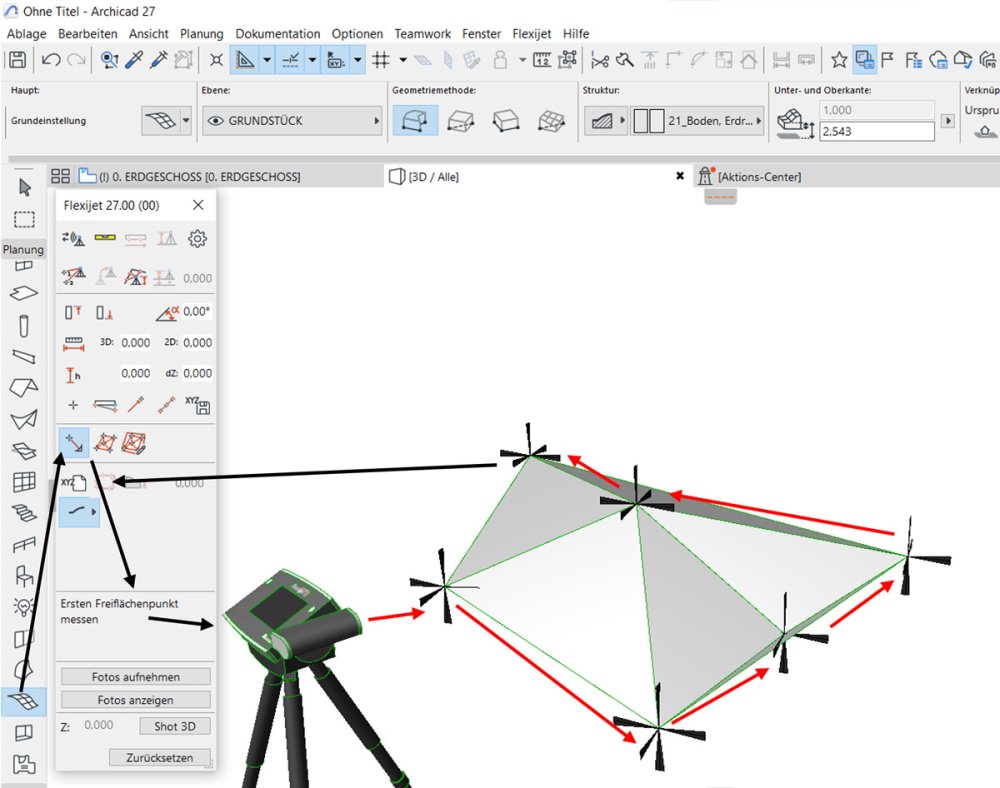This screenshot has height=788, width=1000.
Task: Select the Stair tool in the toolbox
Action: tap(24, 513)
